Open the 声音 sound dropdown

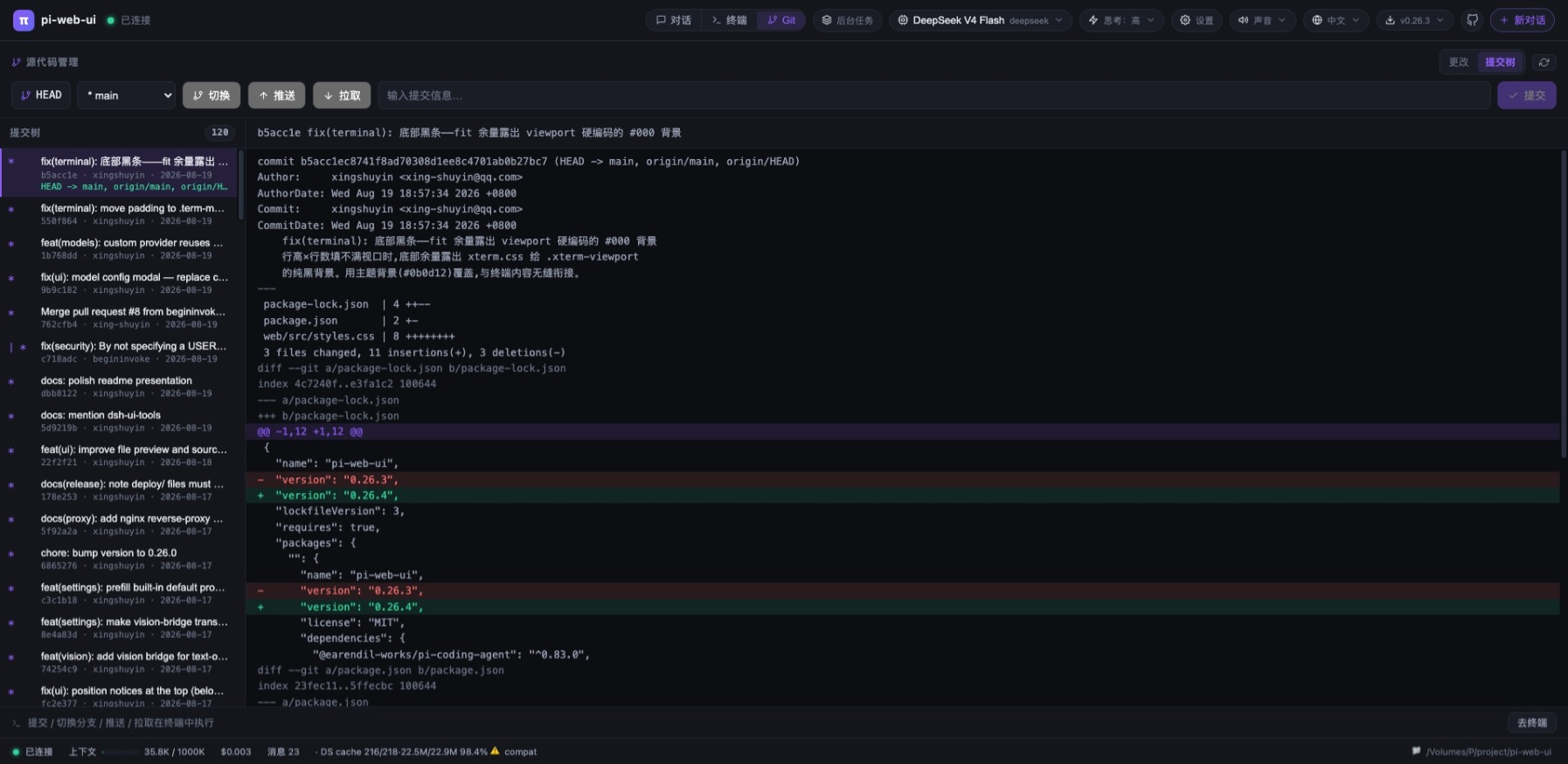[x=1262, y=20]
